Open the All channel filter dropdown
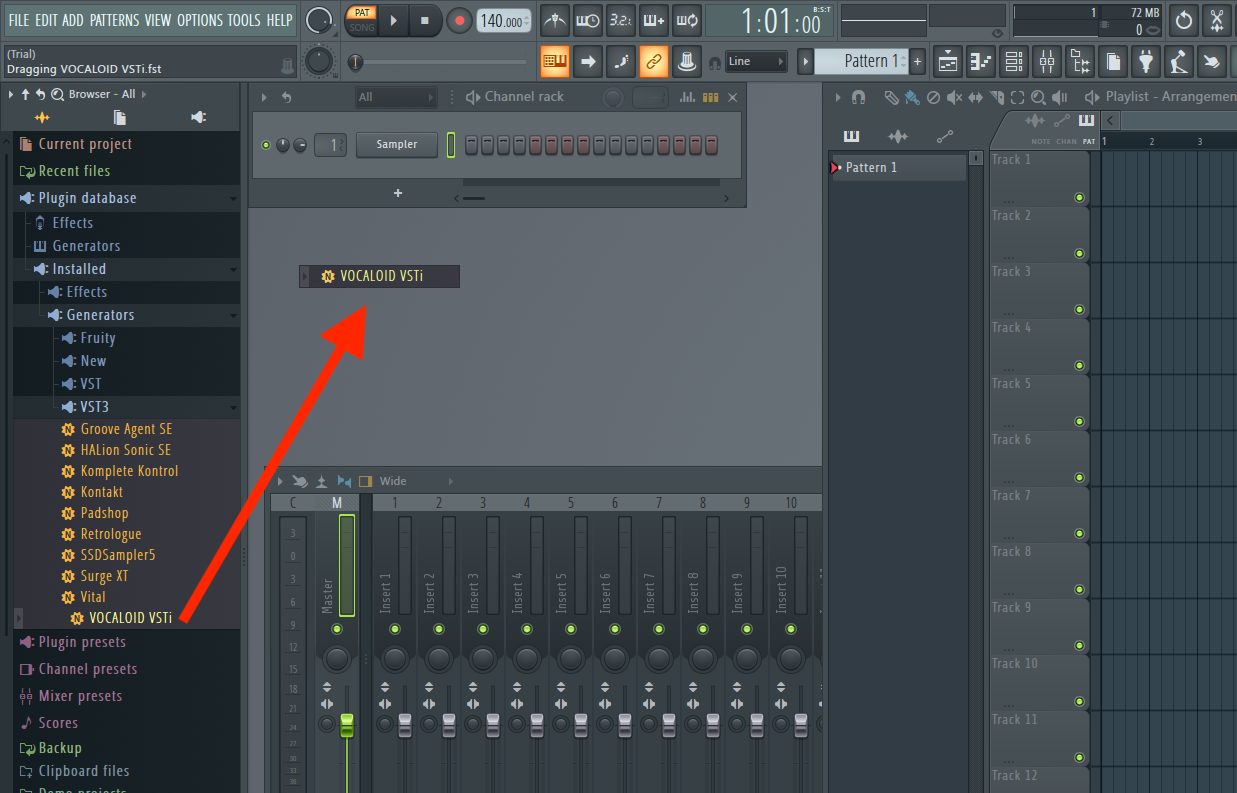This screenshot has height=793, width=1237. [396, 97]
